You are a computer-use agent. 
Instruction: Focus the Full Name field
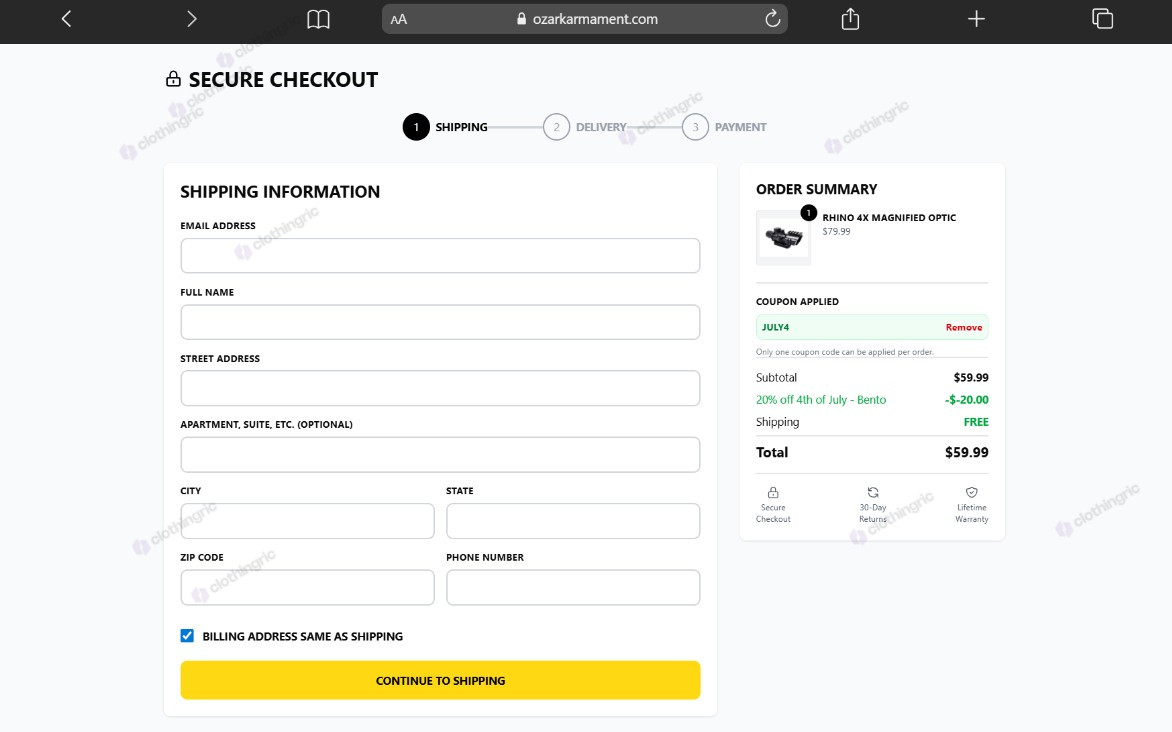pos(440,322)
